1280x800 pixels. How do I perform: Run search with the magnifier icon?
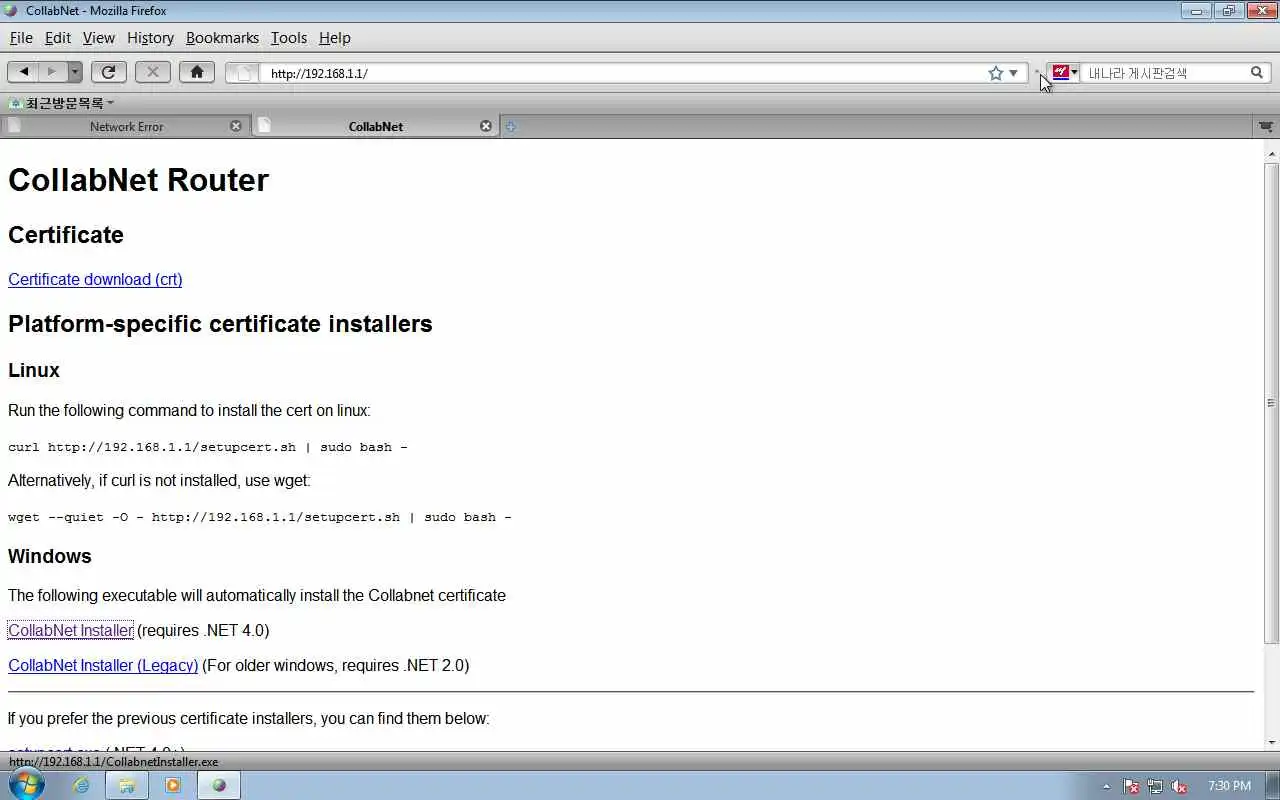coord(1257,72)
